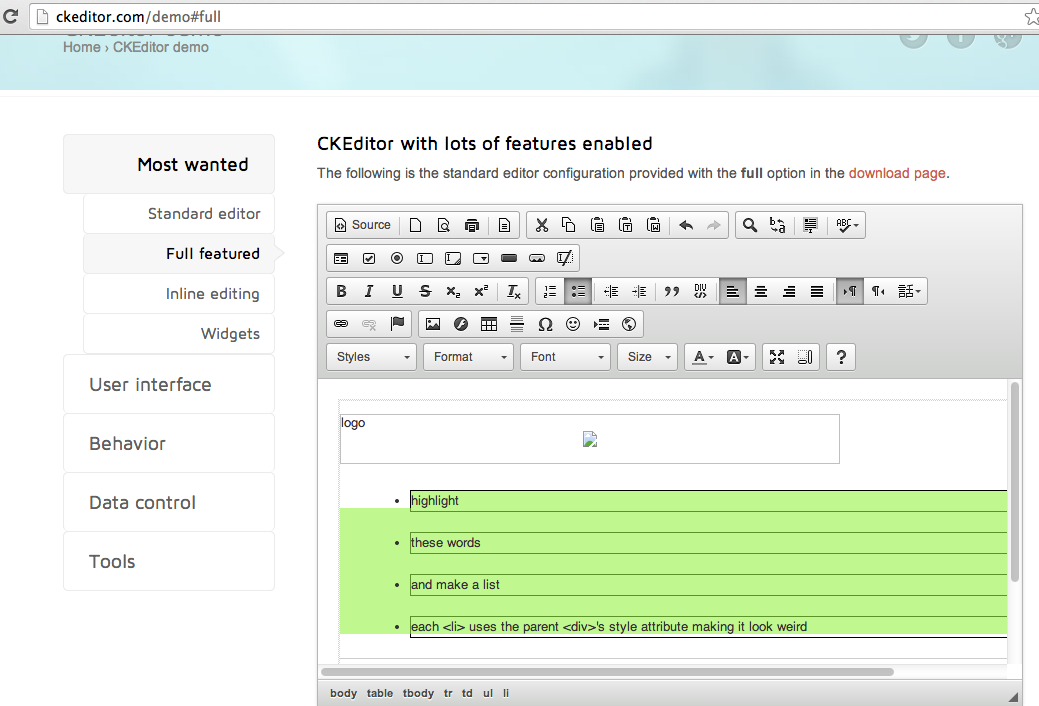Toggle Bold formatting

341,291
